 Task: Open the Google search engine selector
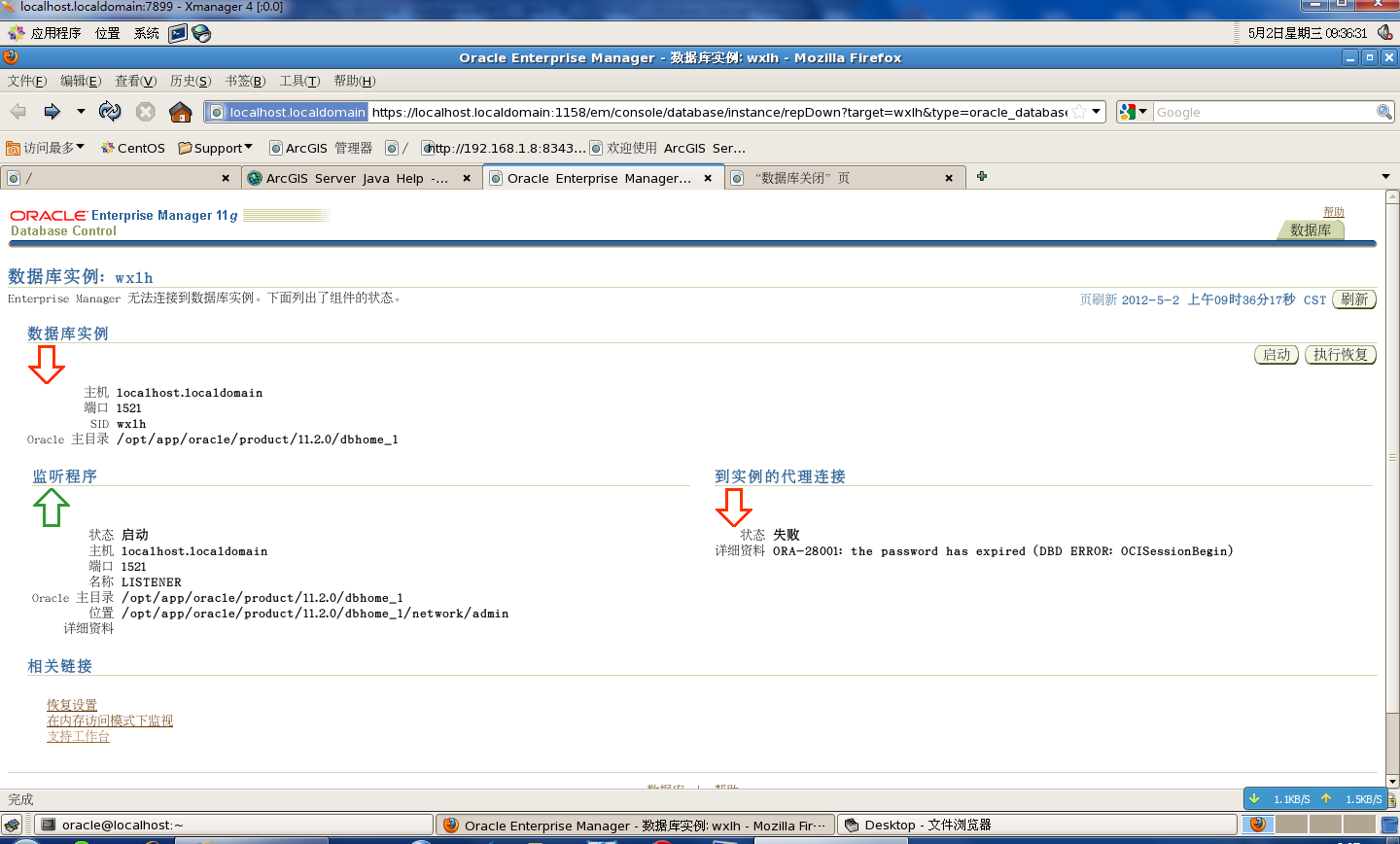click(x=1134, y=112)
